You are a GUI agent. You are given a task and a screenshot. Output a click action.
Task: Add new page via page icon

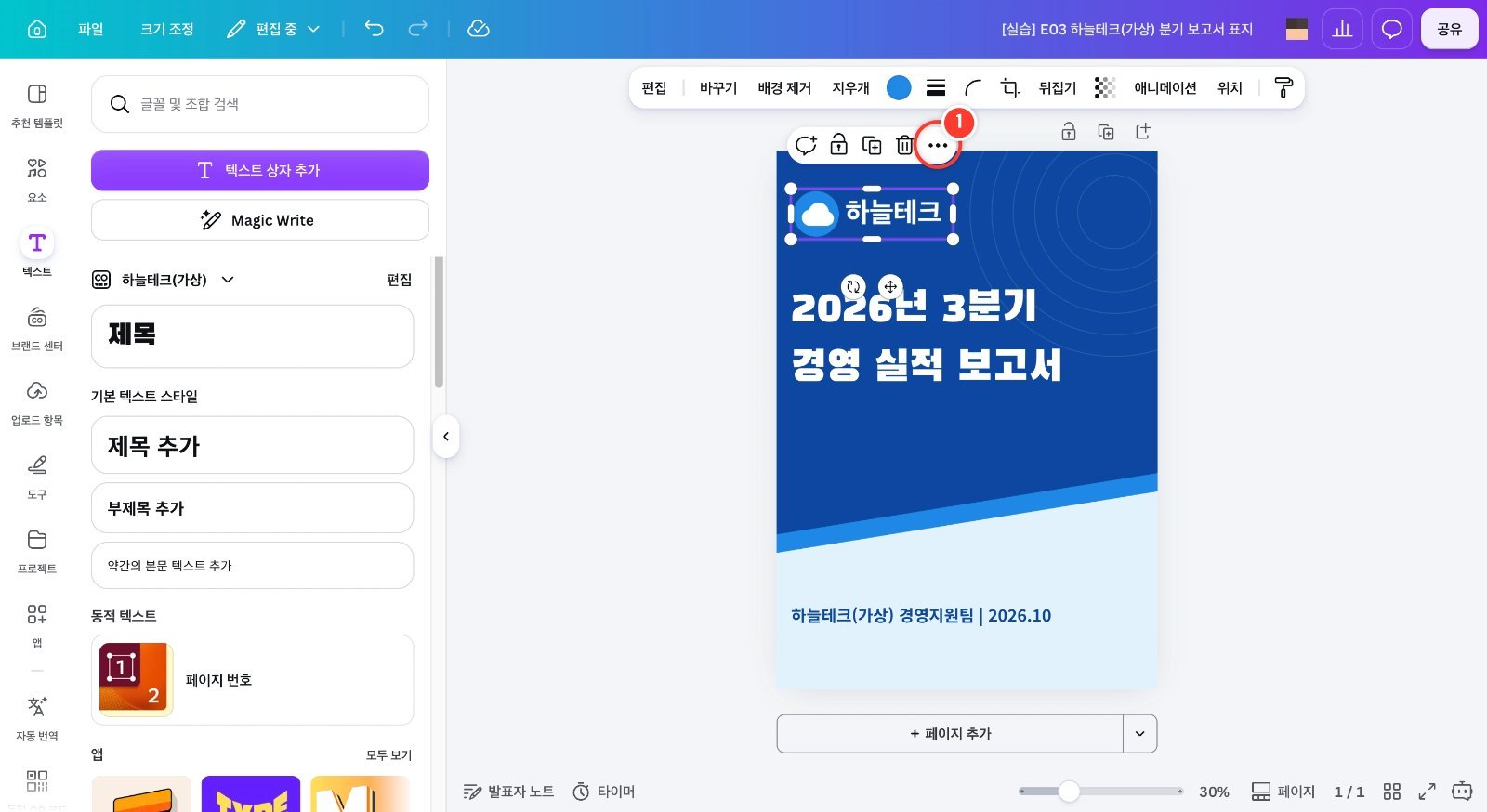coord(1143,132)
